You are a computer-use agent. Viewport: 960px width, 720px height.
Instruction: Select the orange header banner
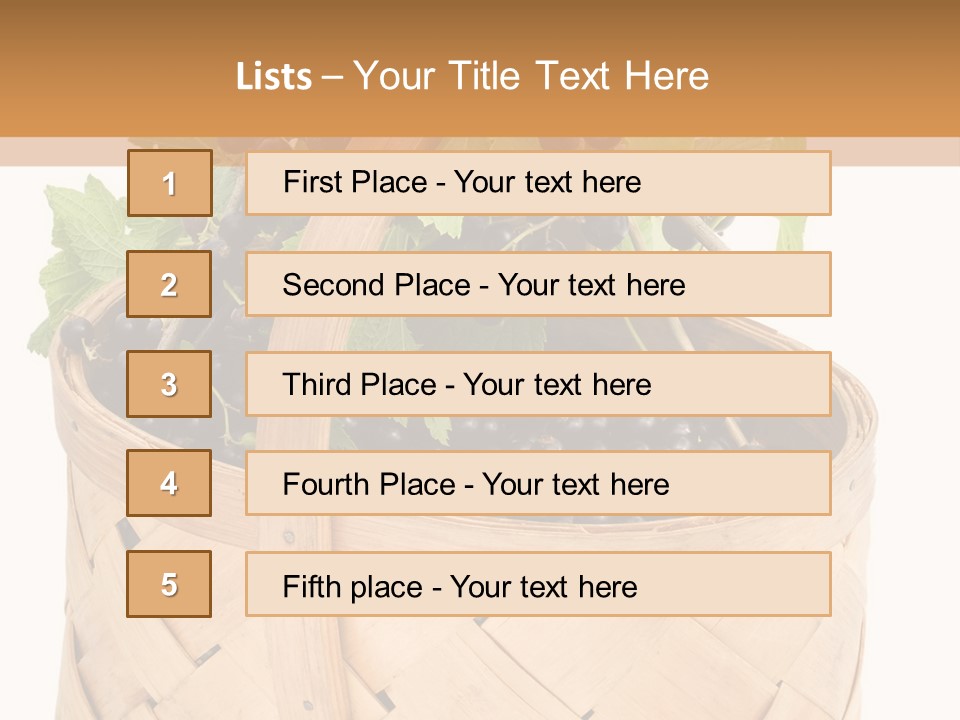(x=480, y=69)
